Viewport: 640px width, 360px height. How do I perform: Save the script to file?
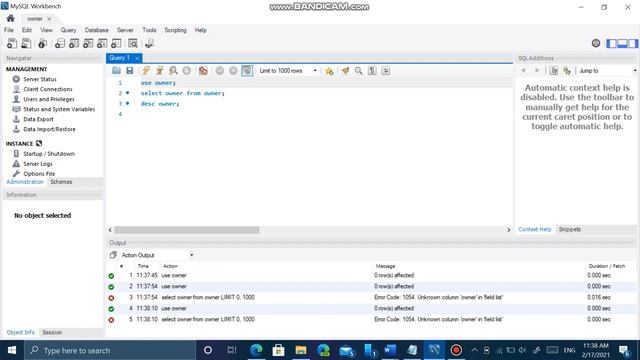(x=130, y=71)
